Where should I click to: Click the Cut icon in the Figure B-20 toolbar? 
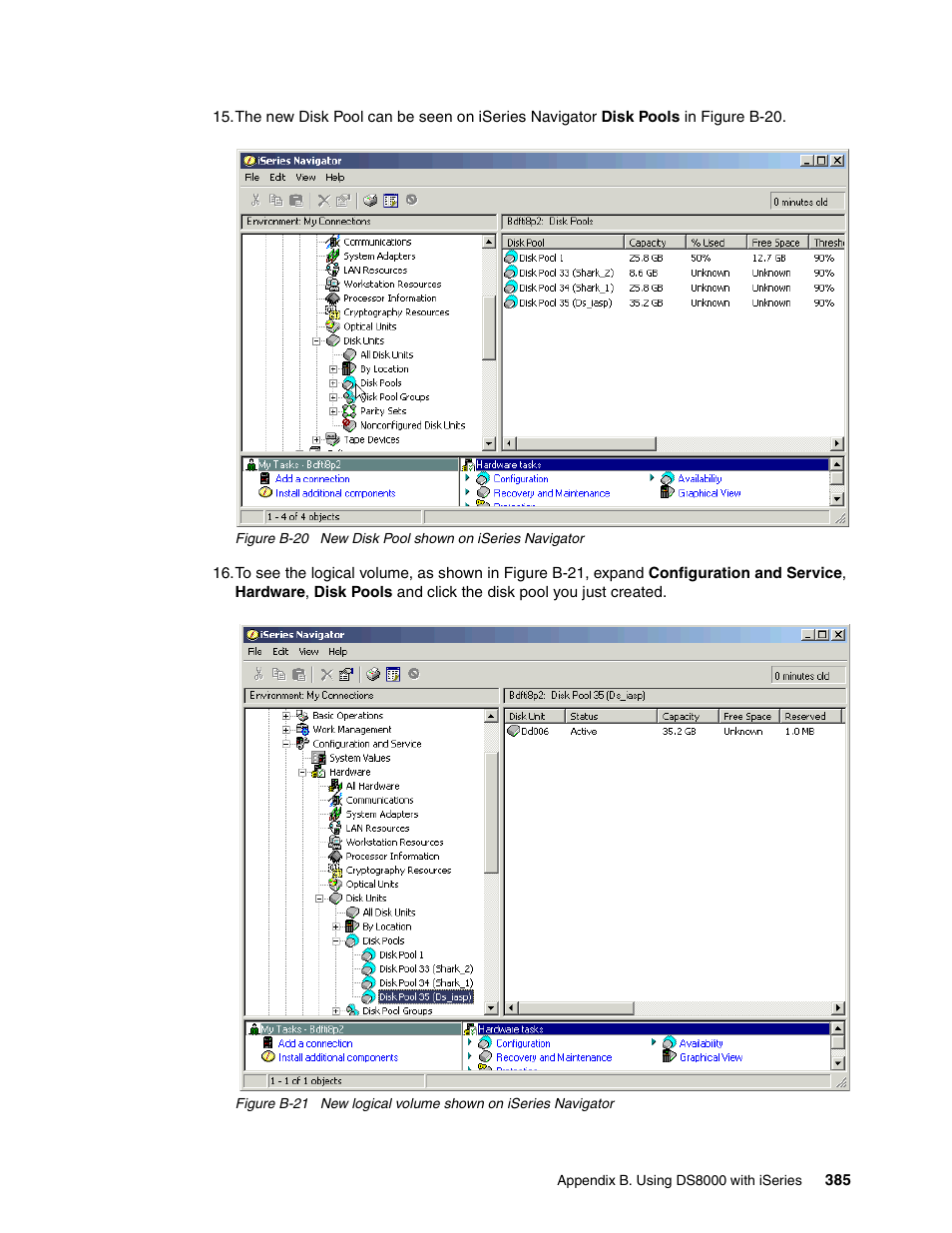click(255, 200)
